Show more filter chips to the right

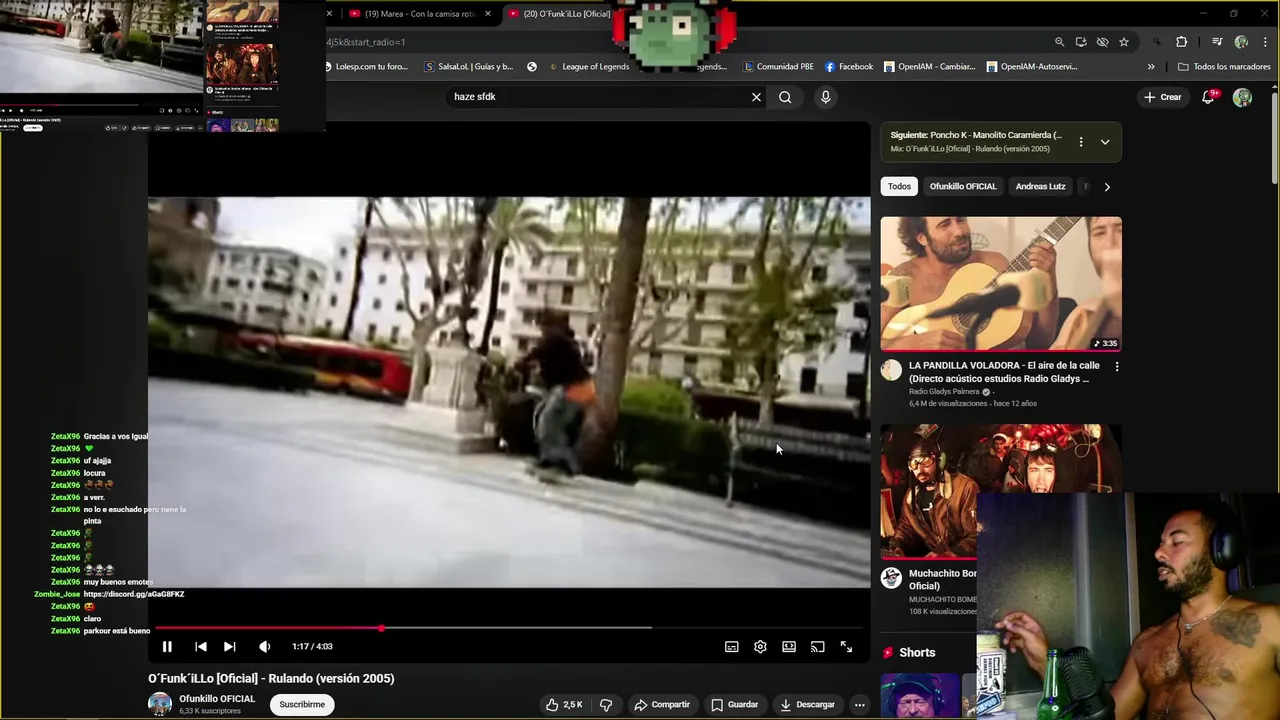coord(1106,187)
